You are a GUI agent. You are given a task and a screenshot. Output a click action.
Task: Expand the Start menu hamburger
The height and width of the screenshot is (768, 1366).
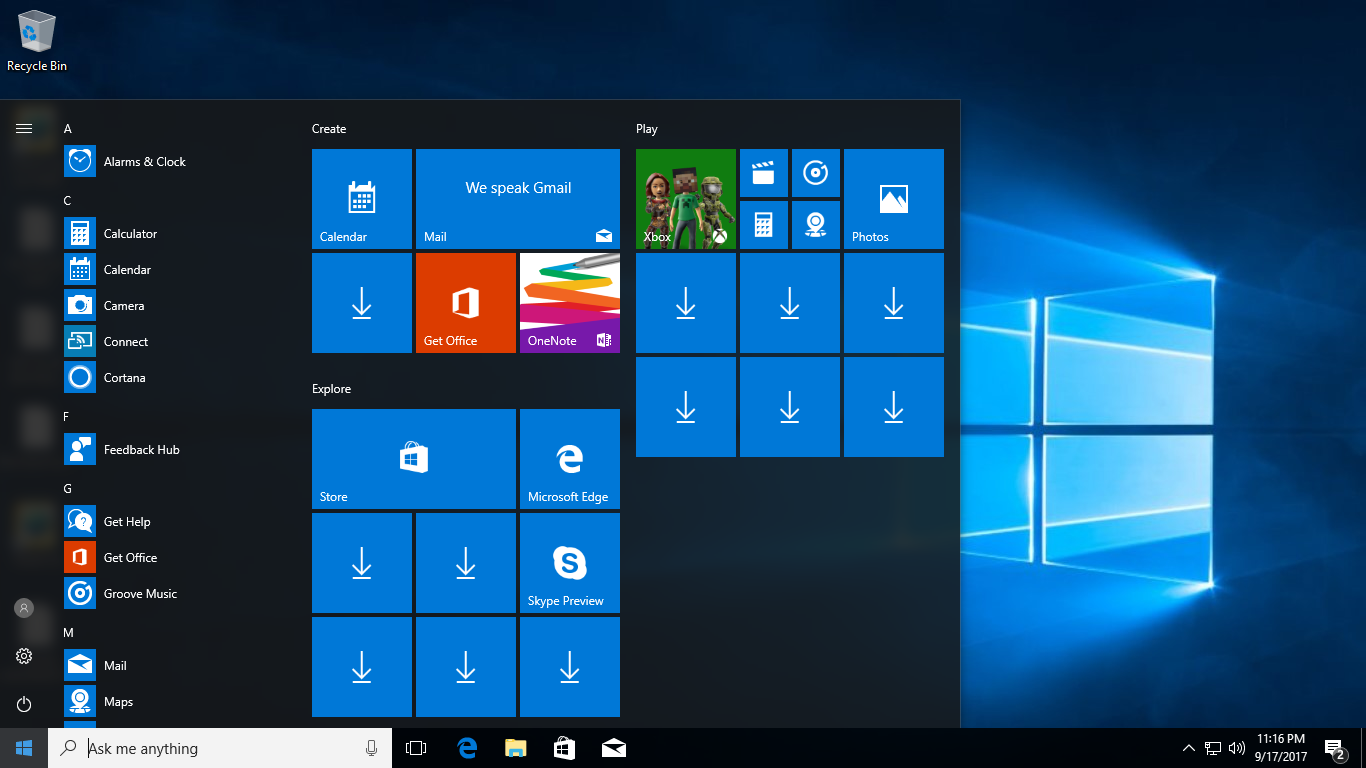click(24, 128)
